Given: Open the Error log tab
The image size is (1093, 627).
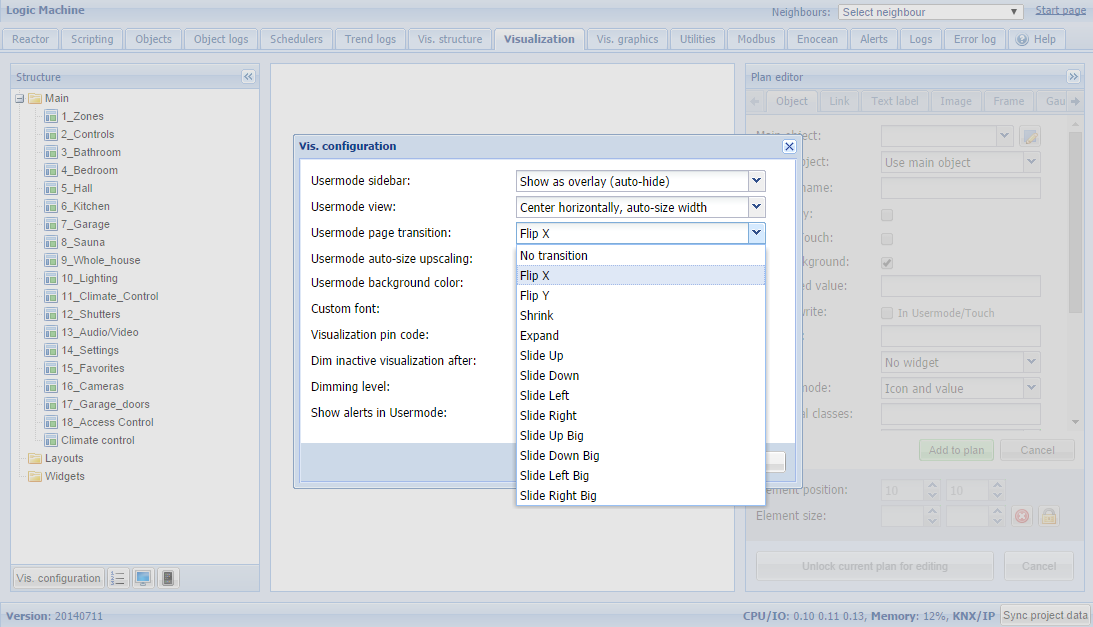Looking at the screenshot, I should coord(974,39).
